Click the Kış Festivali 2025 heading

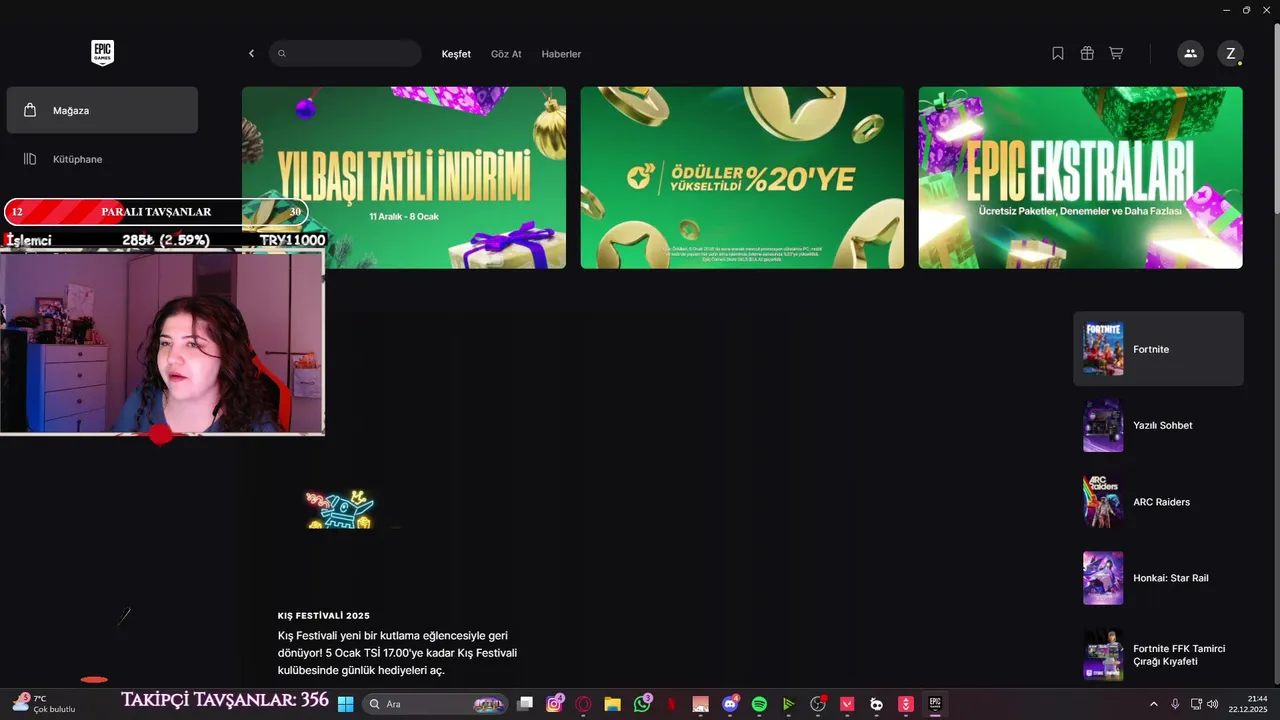(324, 616)
